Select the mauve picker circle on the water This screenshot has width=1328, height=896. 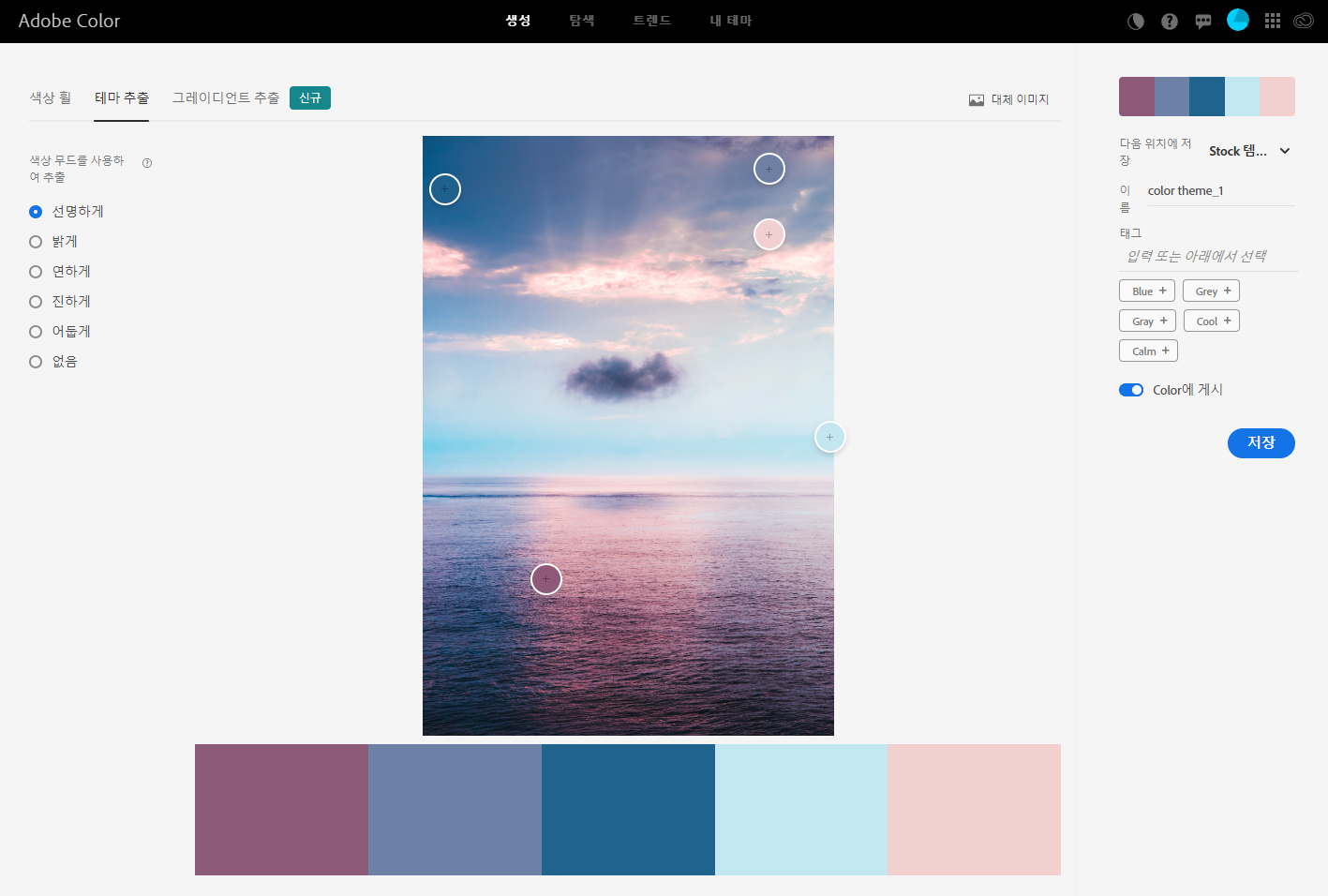point(546,579)
